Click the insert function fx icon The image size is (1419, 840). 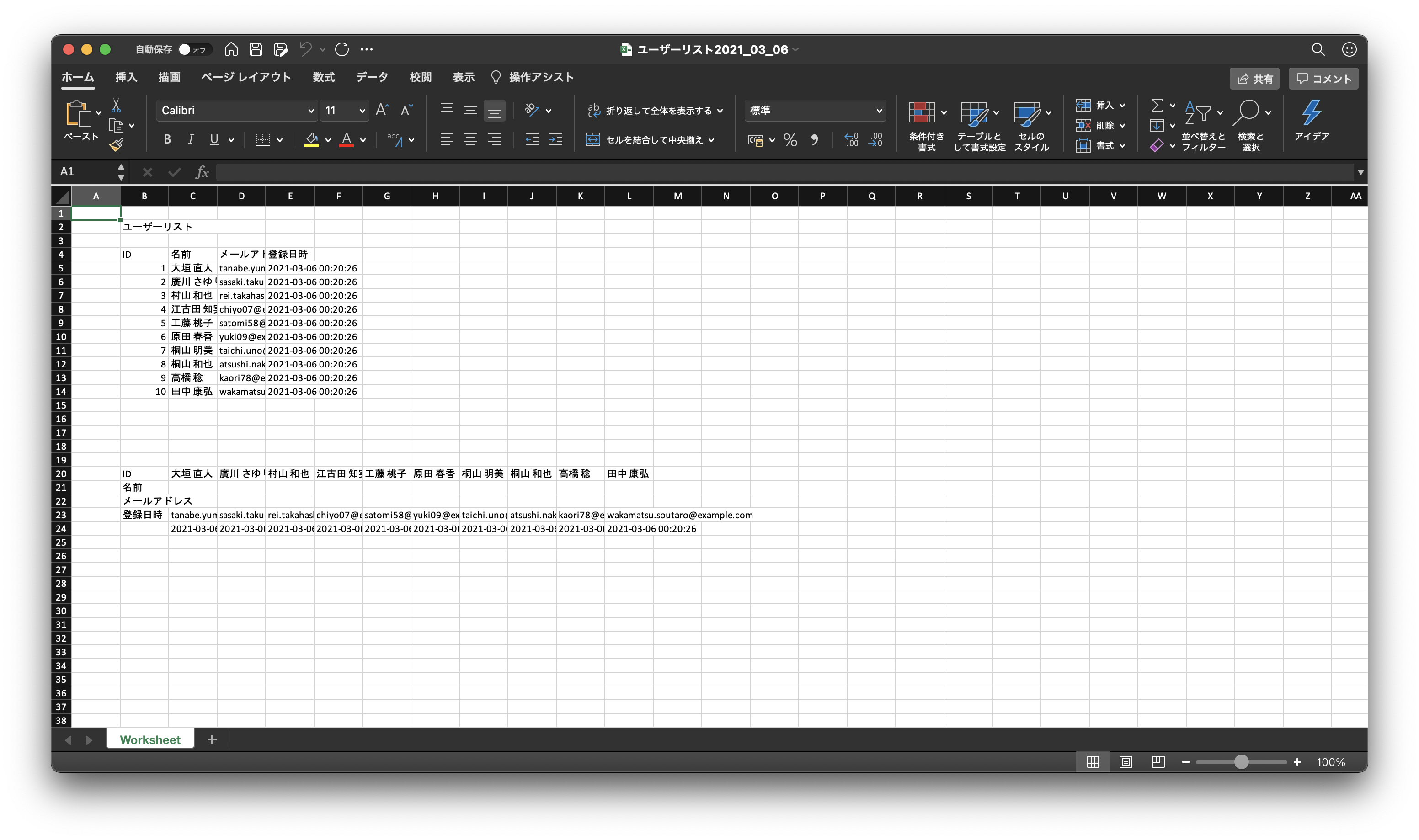pos(202,172)
